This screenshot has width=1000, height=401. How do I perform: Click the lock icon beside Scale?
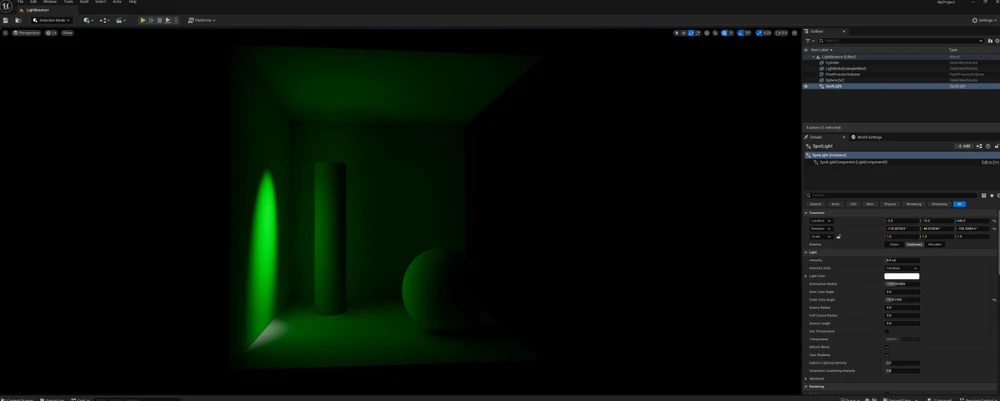tap(838, 237)
